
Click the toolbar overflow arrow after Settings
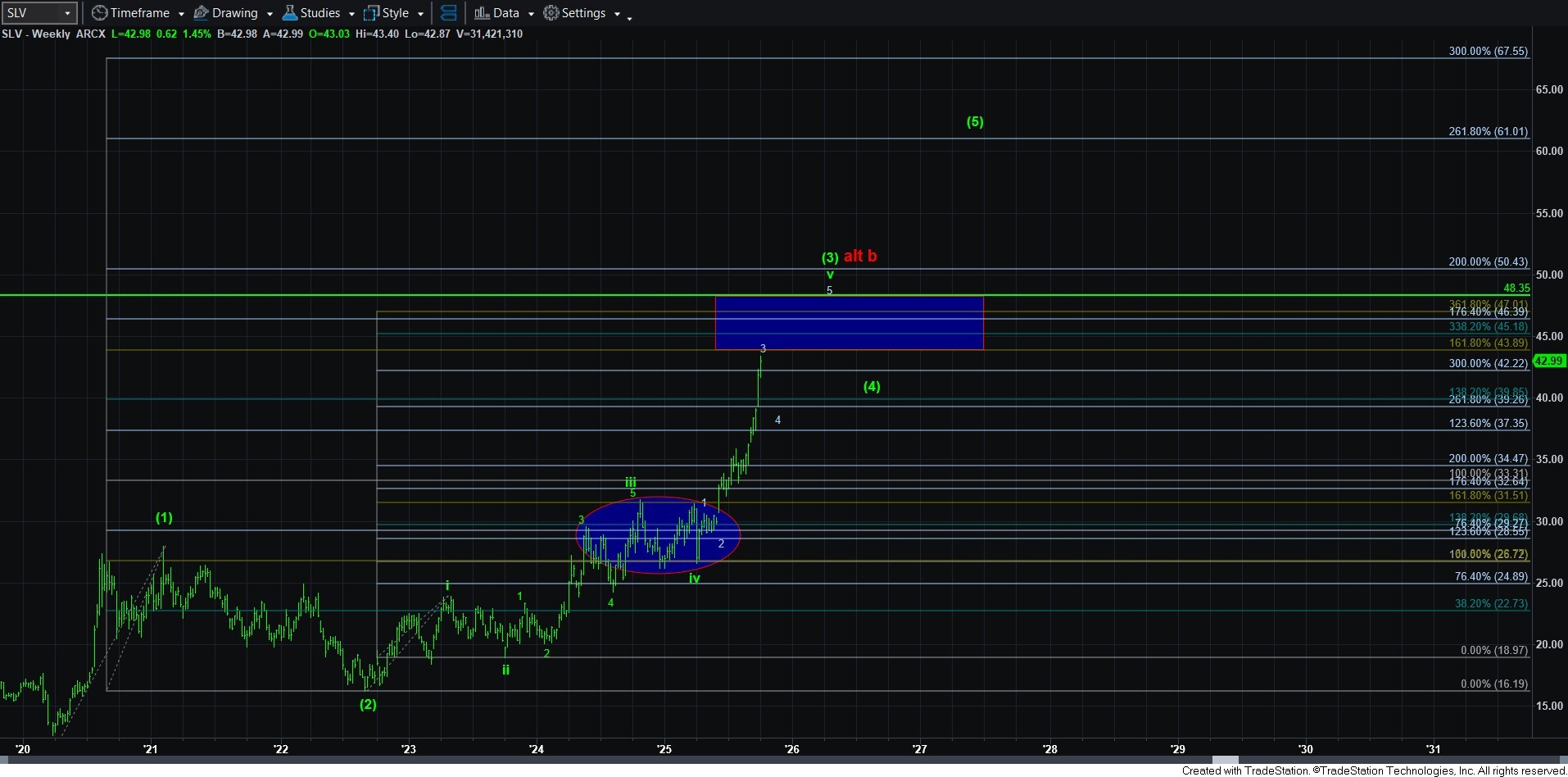coord(629,17)
